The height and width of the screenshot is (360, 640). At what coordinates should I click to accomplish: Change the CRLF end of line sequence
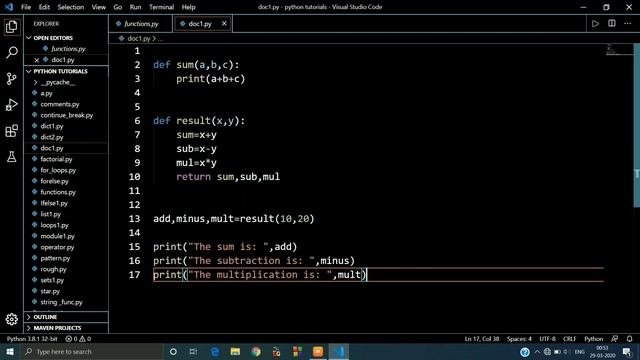click(569, 339)
